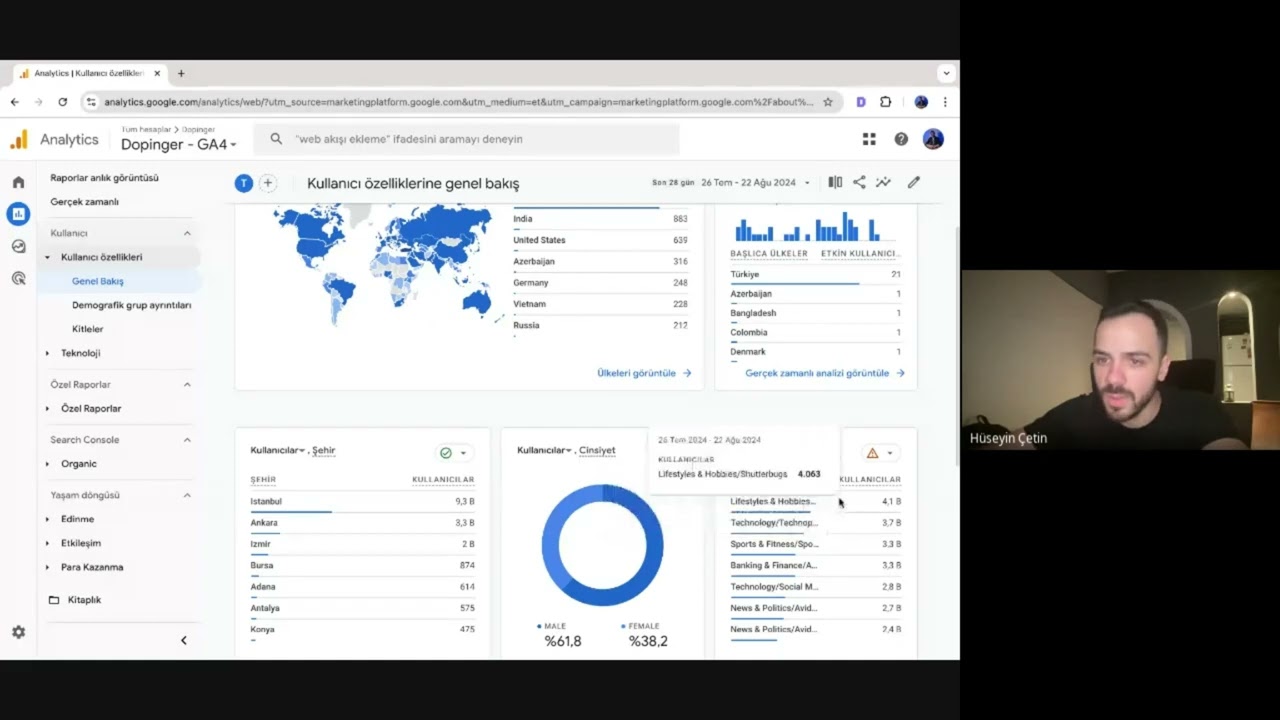1280x720 pixels.
Task: Open the Help question mark icon
Action: point(901,139)
